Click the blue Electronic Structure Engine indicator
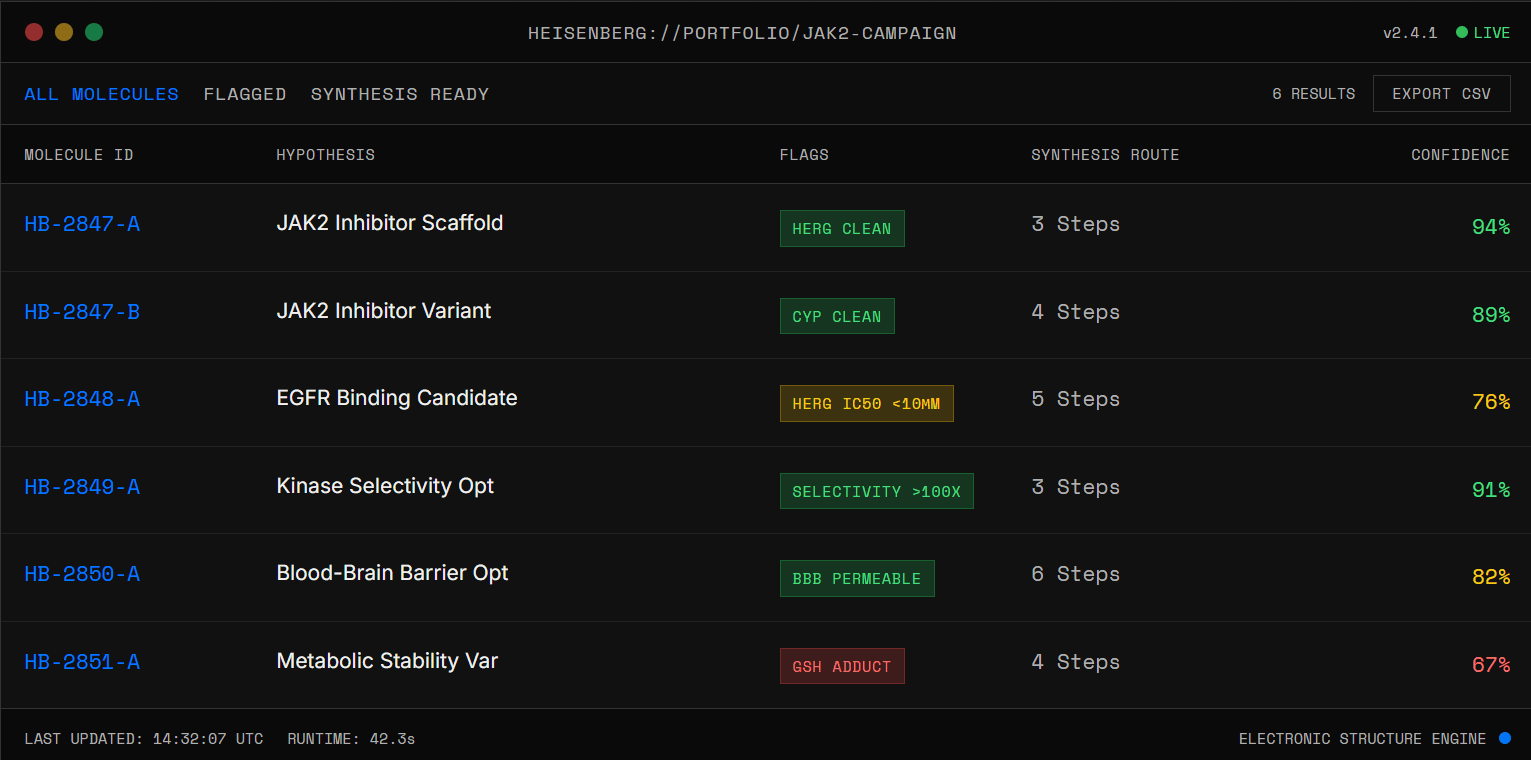 pos(1505,739)
